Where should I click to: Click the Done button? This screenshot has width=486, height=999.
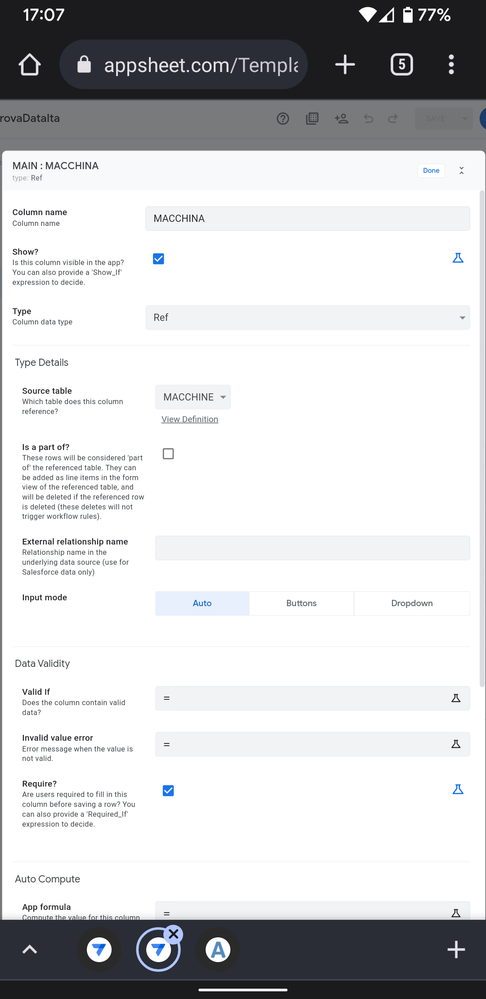(x=431, y=171)
